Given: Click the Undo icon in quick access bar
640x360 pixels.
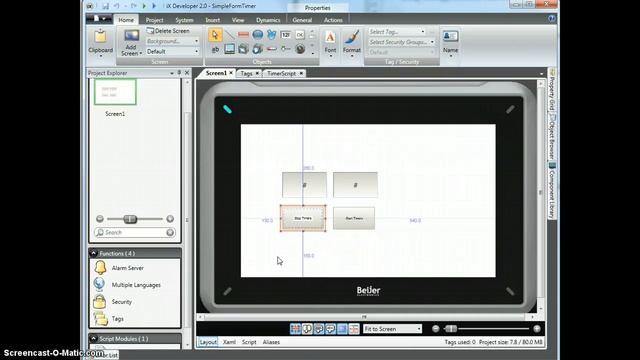Looking at the screenshot, I should (x=117, y=6).
